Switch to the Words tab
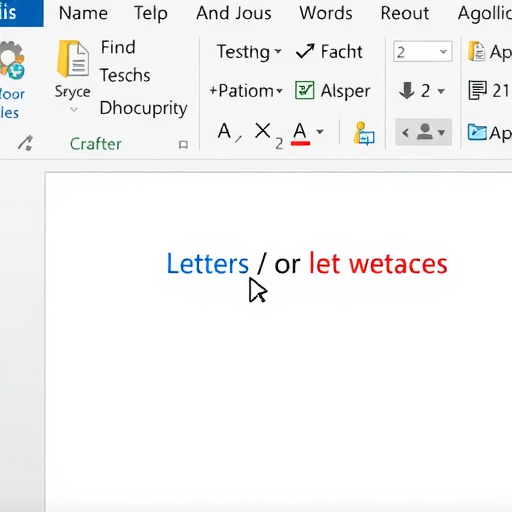This screenshot has width=512, height=512. point(326,13)
